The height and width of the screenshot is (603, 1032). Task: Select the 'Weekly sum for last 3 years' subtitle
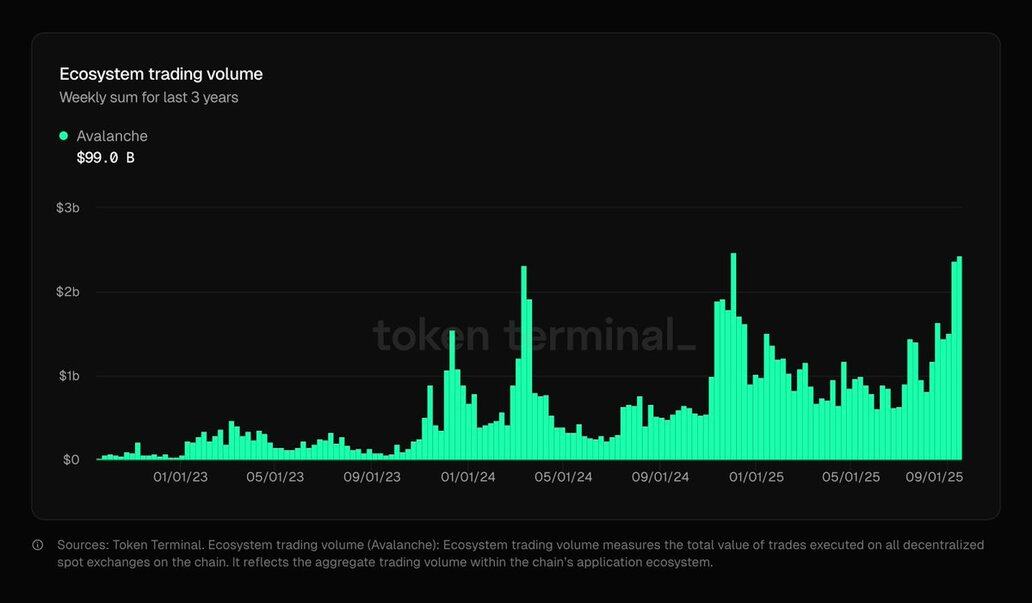(149, 97)
